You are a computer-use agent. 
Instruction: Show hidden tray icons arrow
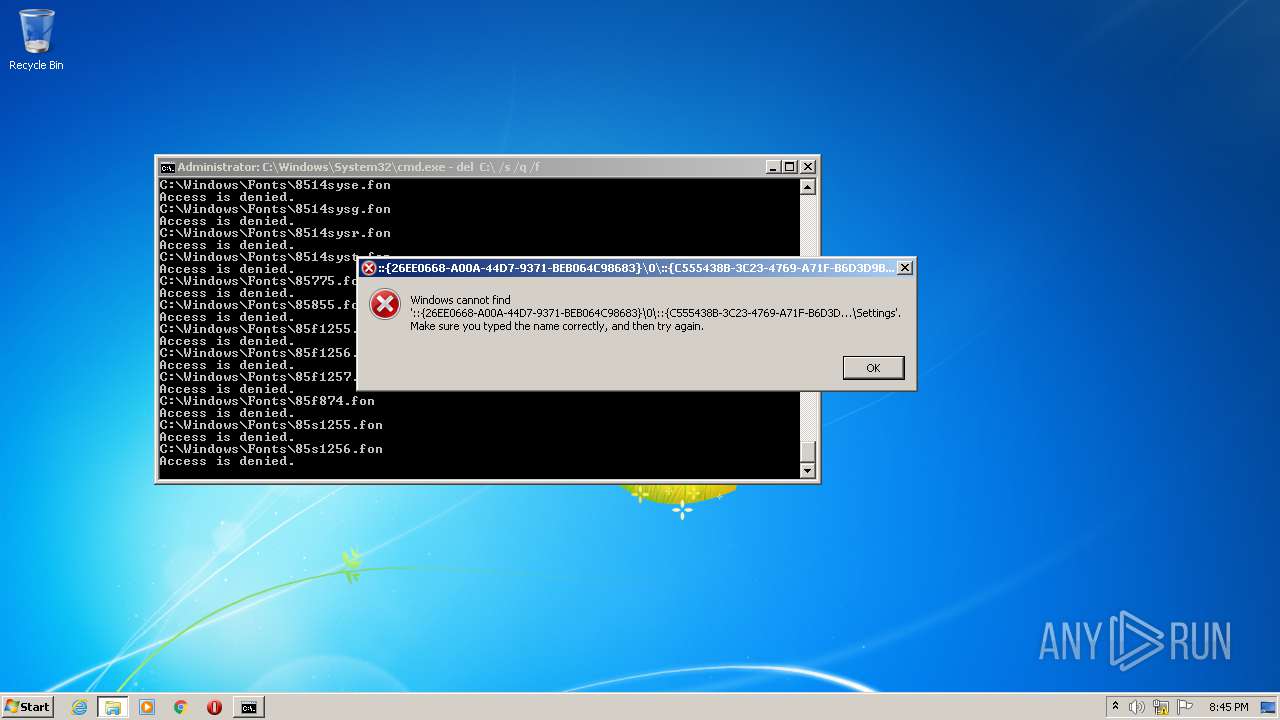pos(1115,707)
